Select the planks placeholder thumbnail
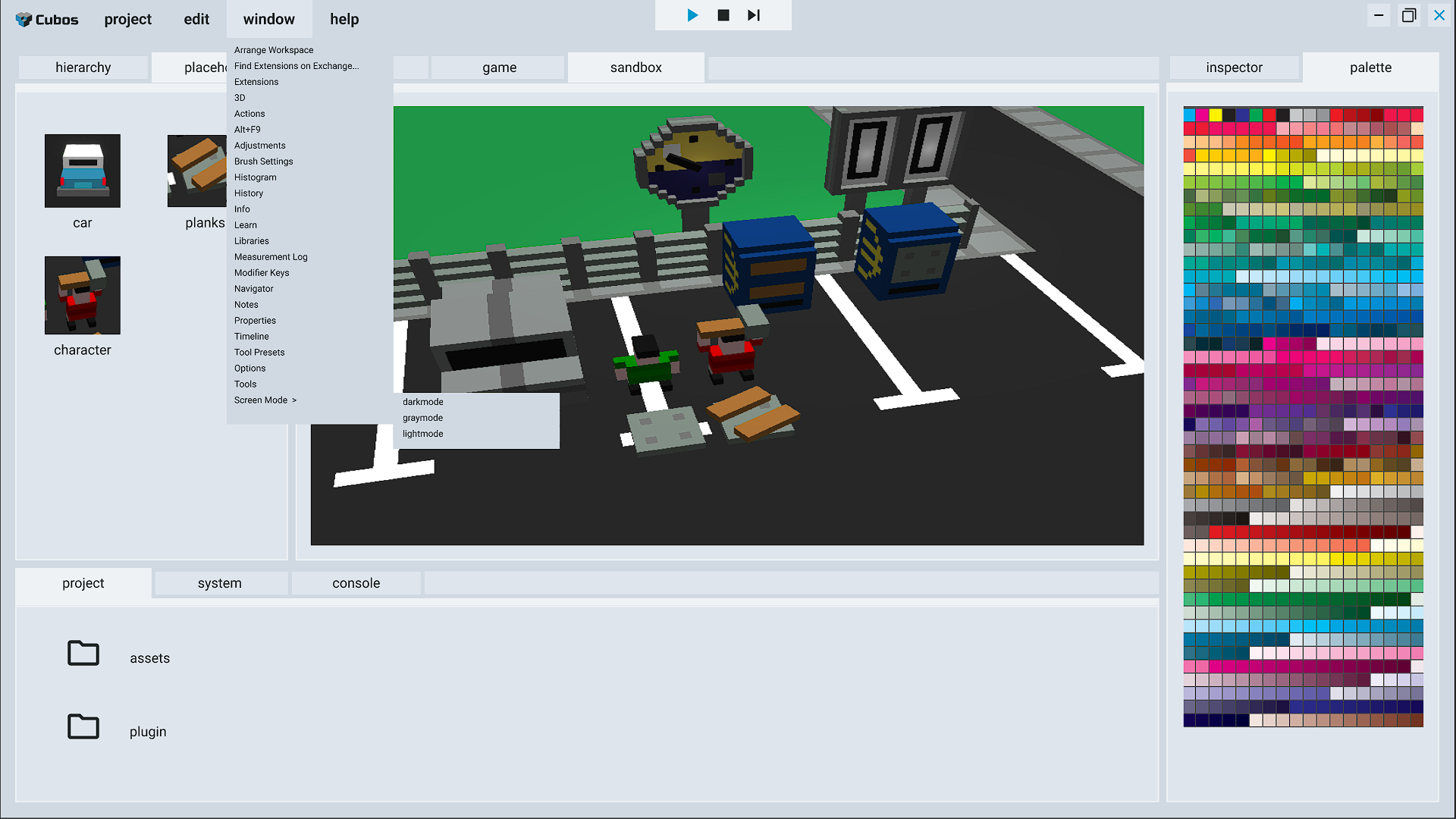The width and height of the screenshot is (1456, 819). coord(197,171)
